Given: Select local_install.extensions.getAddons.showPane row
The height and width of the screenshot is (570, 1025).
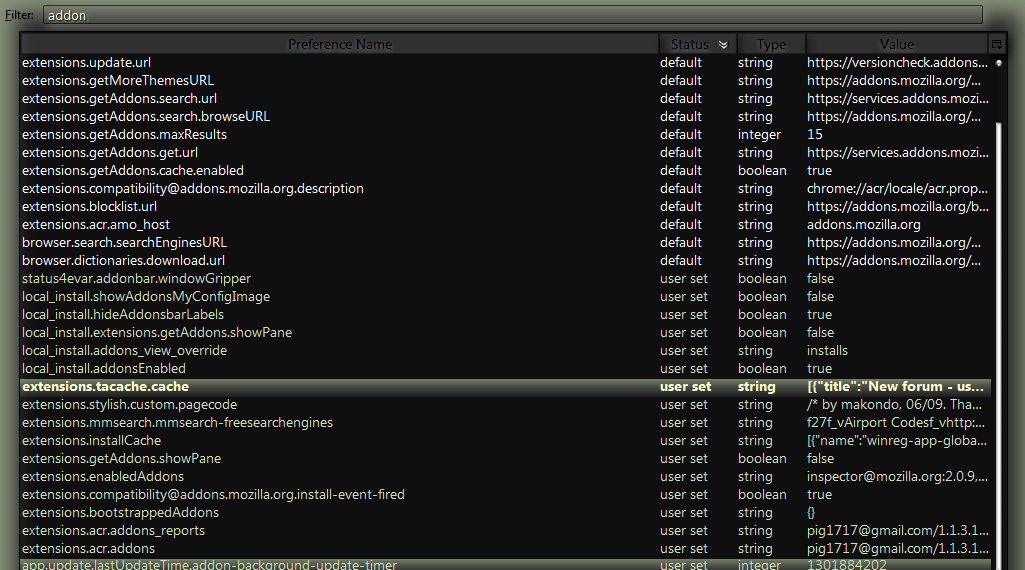Looking at the screenshot, I should click(506, 332).
